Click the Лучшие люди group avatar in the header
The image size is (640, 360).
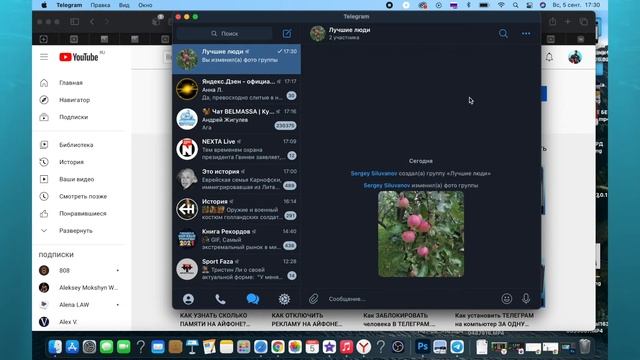pyautogui.click(x=318, y=33)
